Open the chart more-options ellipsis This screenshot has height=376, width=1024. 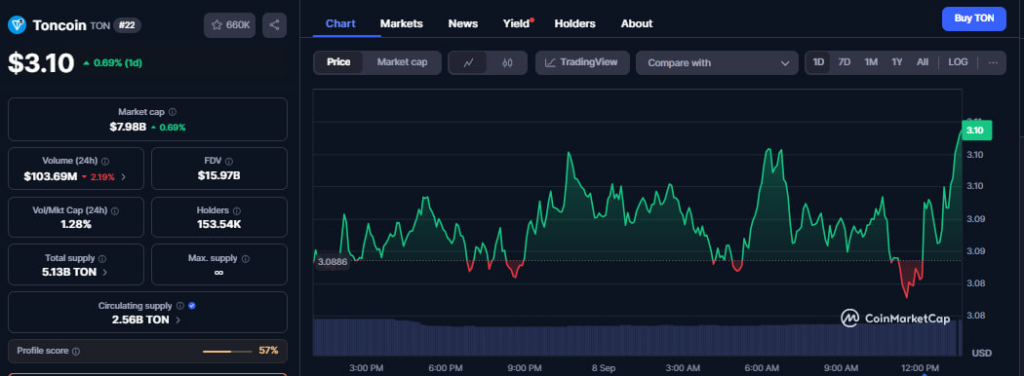click(x=993, y=63)
